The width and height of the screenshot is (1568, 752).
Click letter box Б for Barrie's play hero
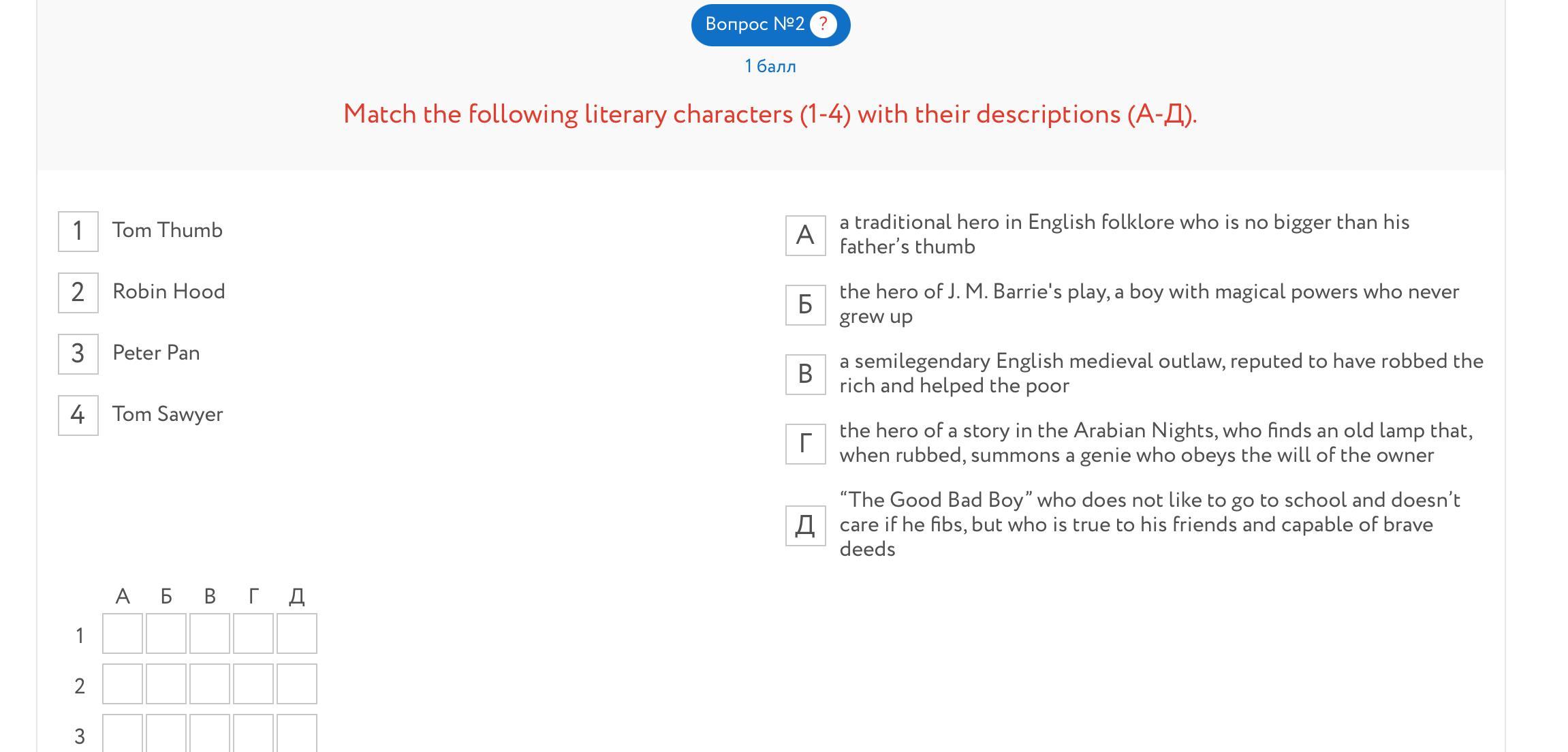tap(805, 305)
